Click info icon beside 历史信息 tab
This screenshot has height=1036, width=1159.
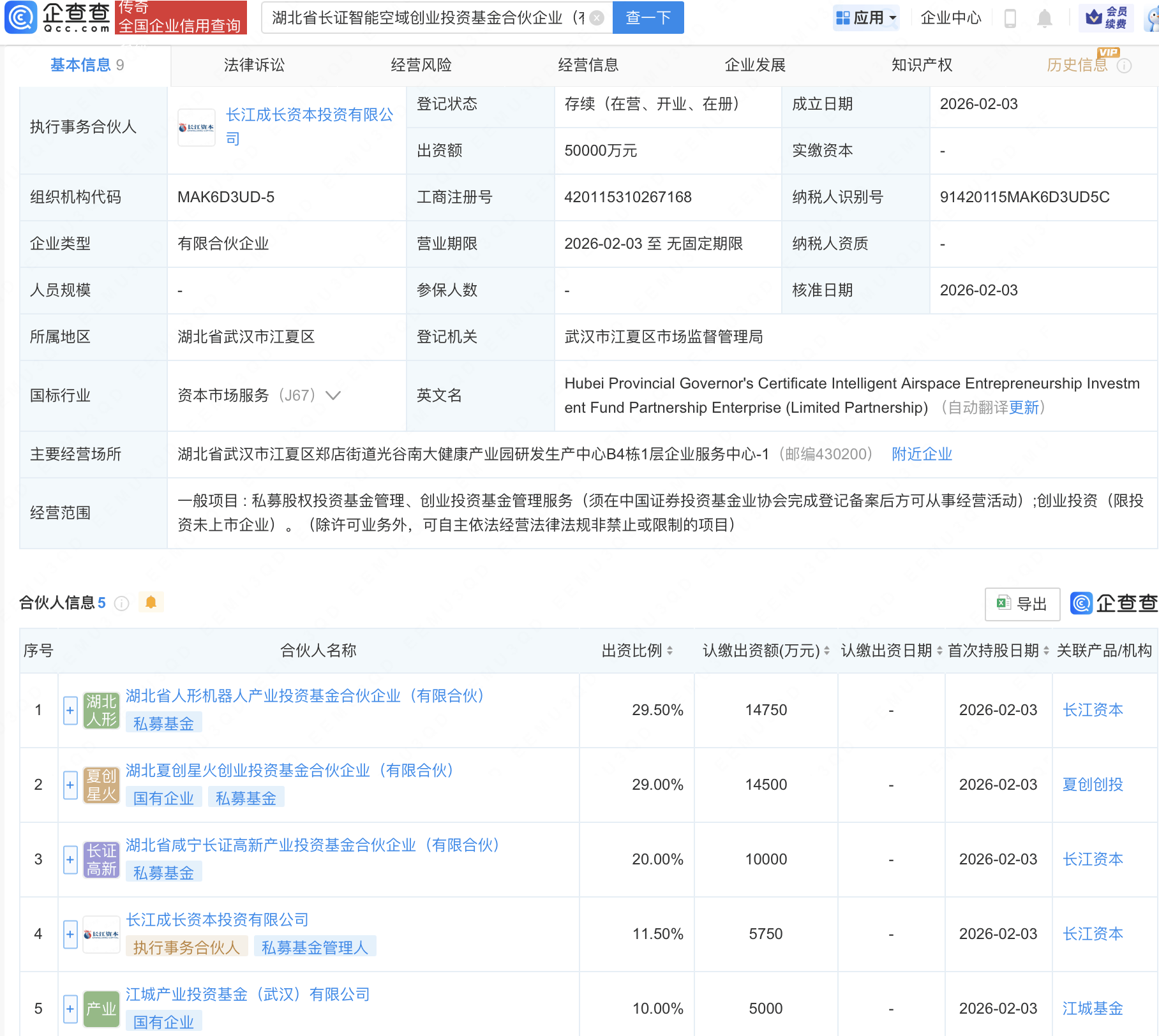click(x=1125, y=66)
